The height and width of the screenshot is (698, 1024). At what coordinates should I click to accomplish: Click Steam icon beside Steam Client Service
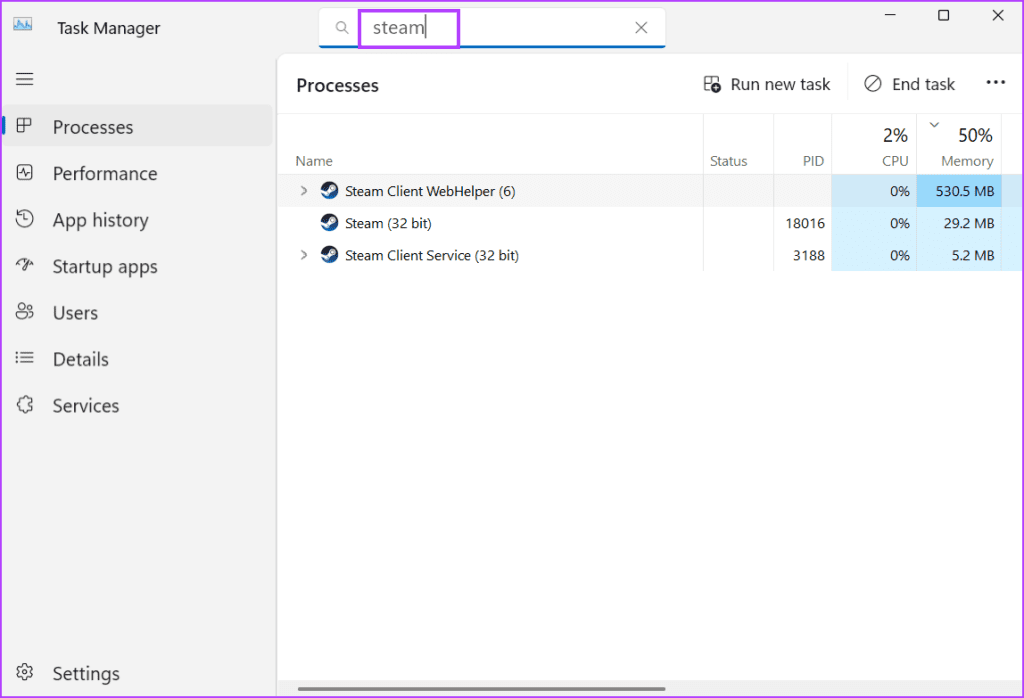[x=329, y=254]
